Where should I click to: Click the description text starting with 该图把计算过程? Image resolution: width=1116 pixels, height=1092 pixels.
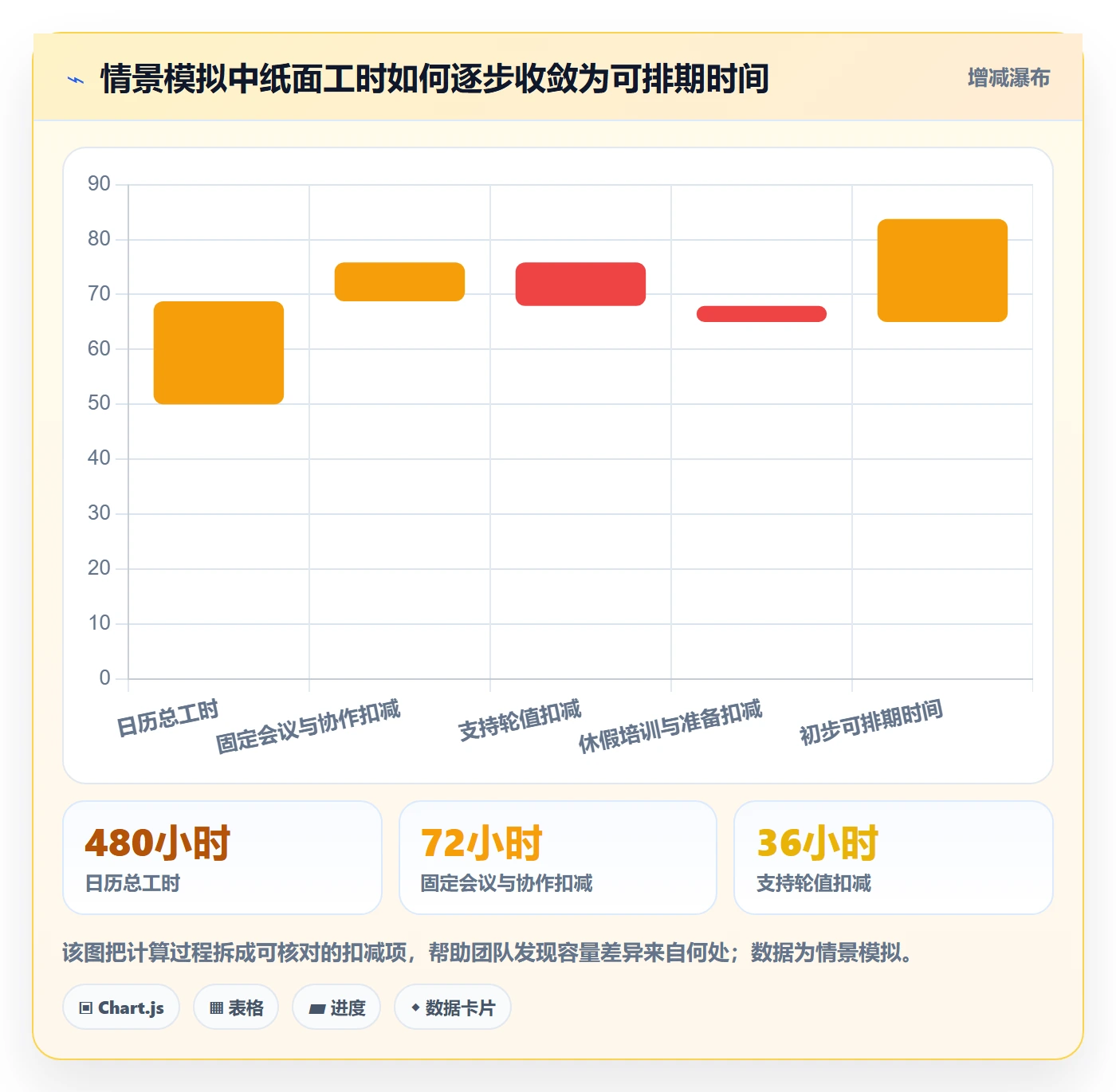[487, 953]
